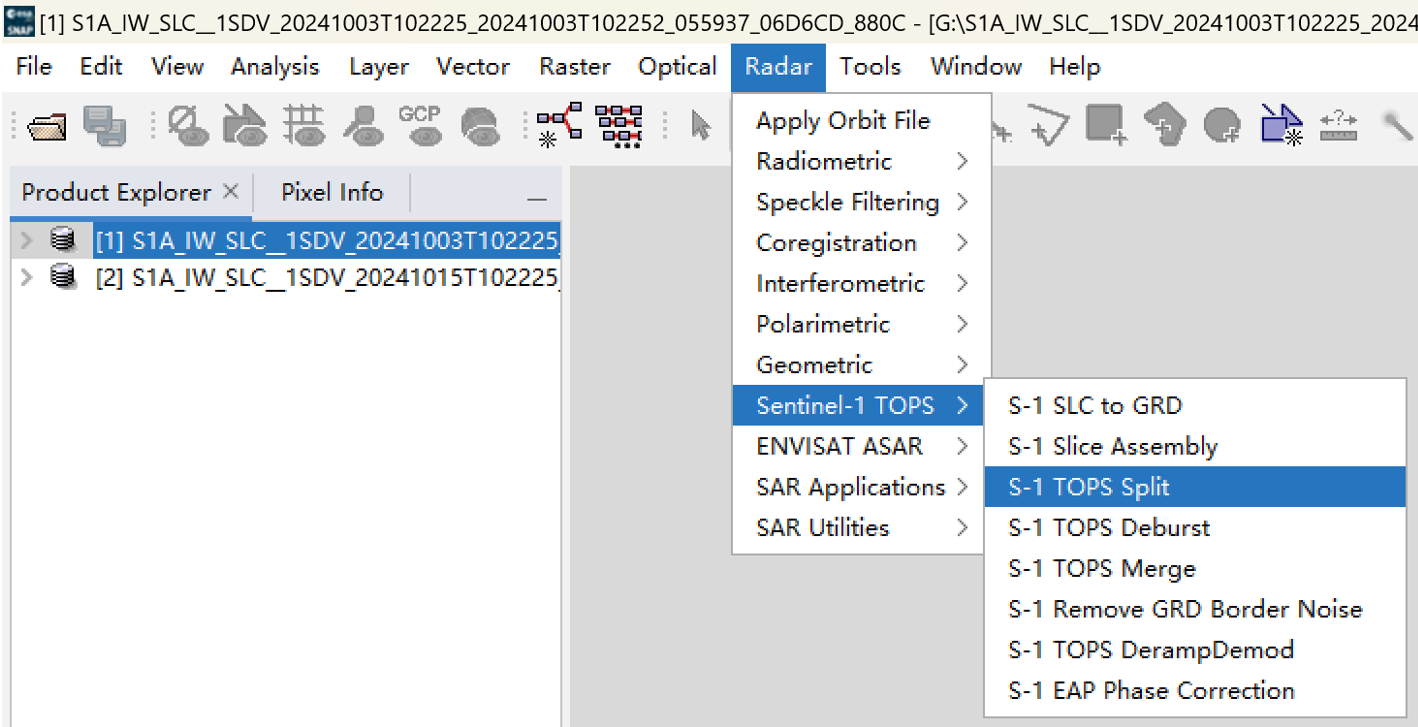Open the Help menu
The height and width of the screenshot is (727, 1418).
tap(1075, 67)
